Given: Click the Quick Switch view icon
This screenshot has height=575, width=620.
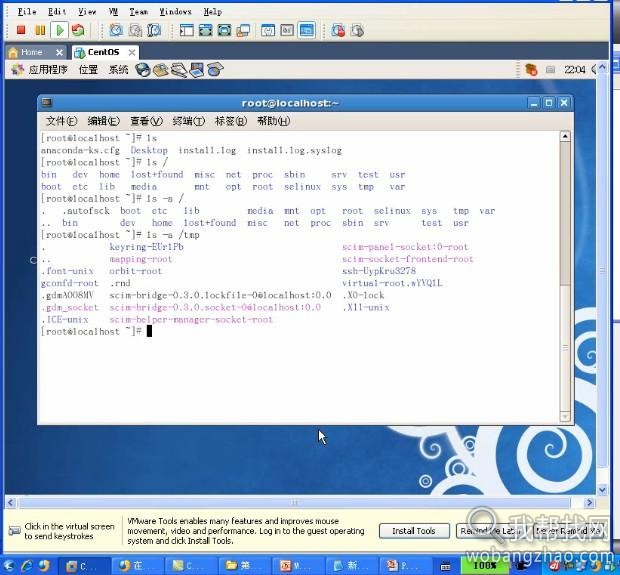Looking at the screenshot, I should tap(205, 30).
